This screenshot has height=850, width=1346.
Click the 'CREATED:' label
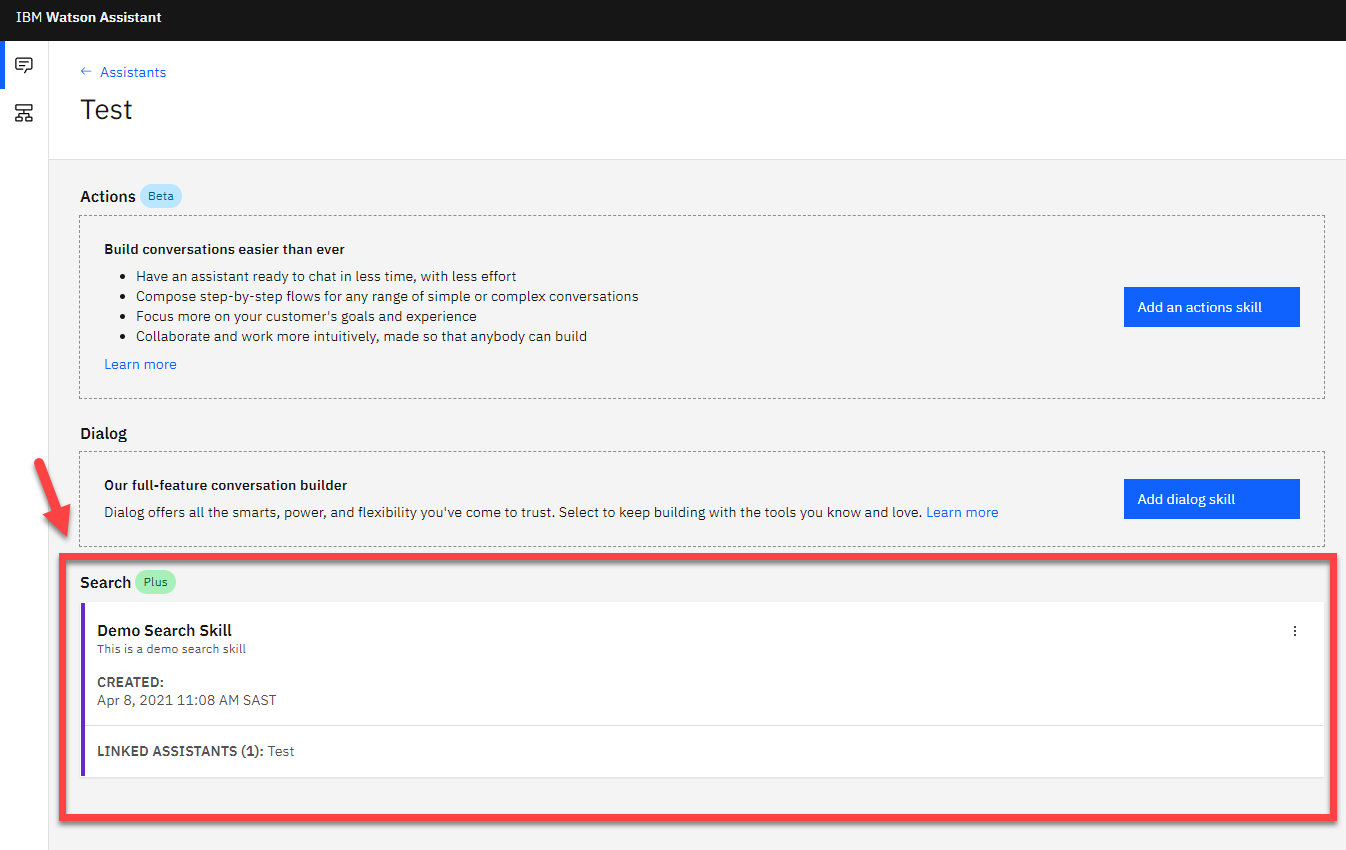pyautogui.click(x=130, y=682)
